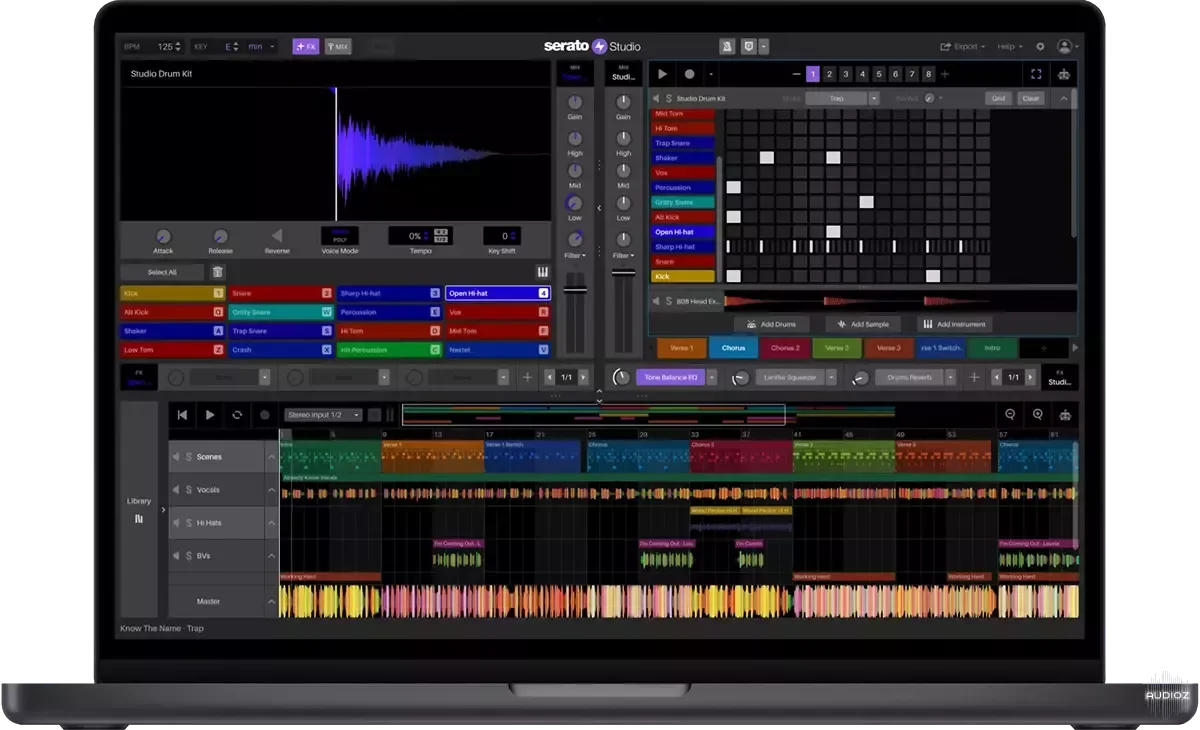
Task: Click the metronome icon in top bar
Action: (x=727, y=46)
